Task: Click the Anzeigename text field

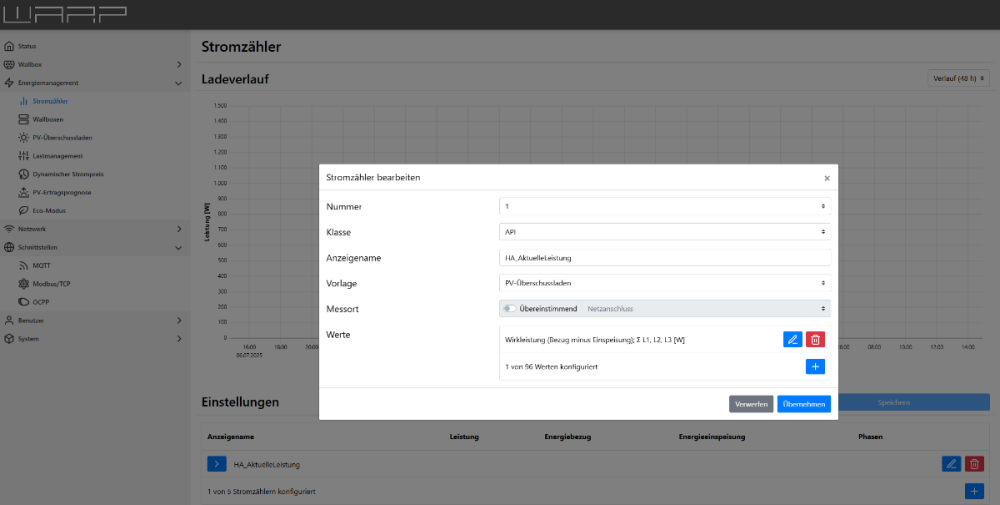Action: 664,258
